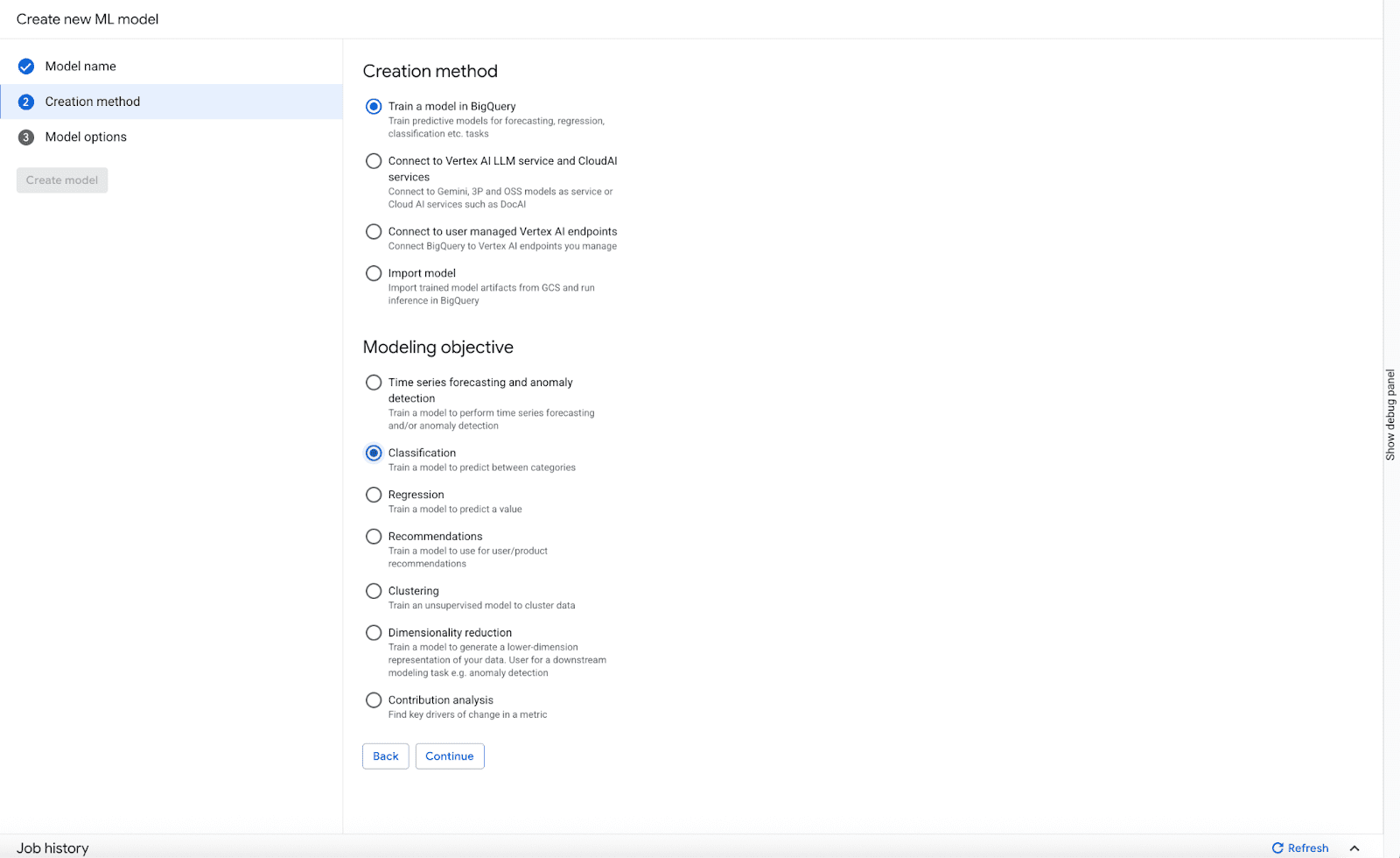Click the Refresh circular-arrow icon in Job history bar

(1279, 847)
